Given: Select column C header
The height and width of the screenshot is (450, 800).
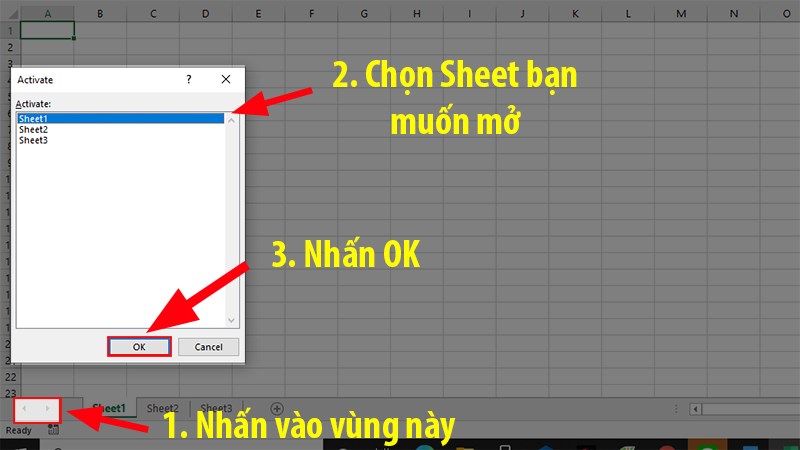Looking at the screenshot, I should click(x=153, y=14).
